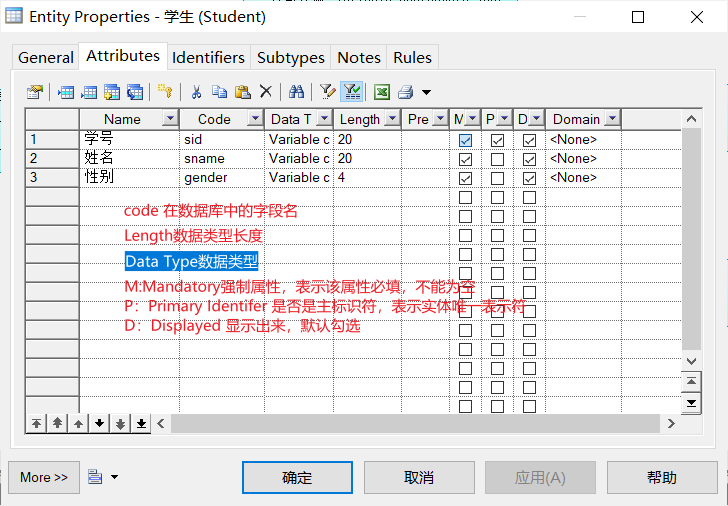Export to Excel using the green icon
The width and height of the screenshot is (728, 506).
381,92
